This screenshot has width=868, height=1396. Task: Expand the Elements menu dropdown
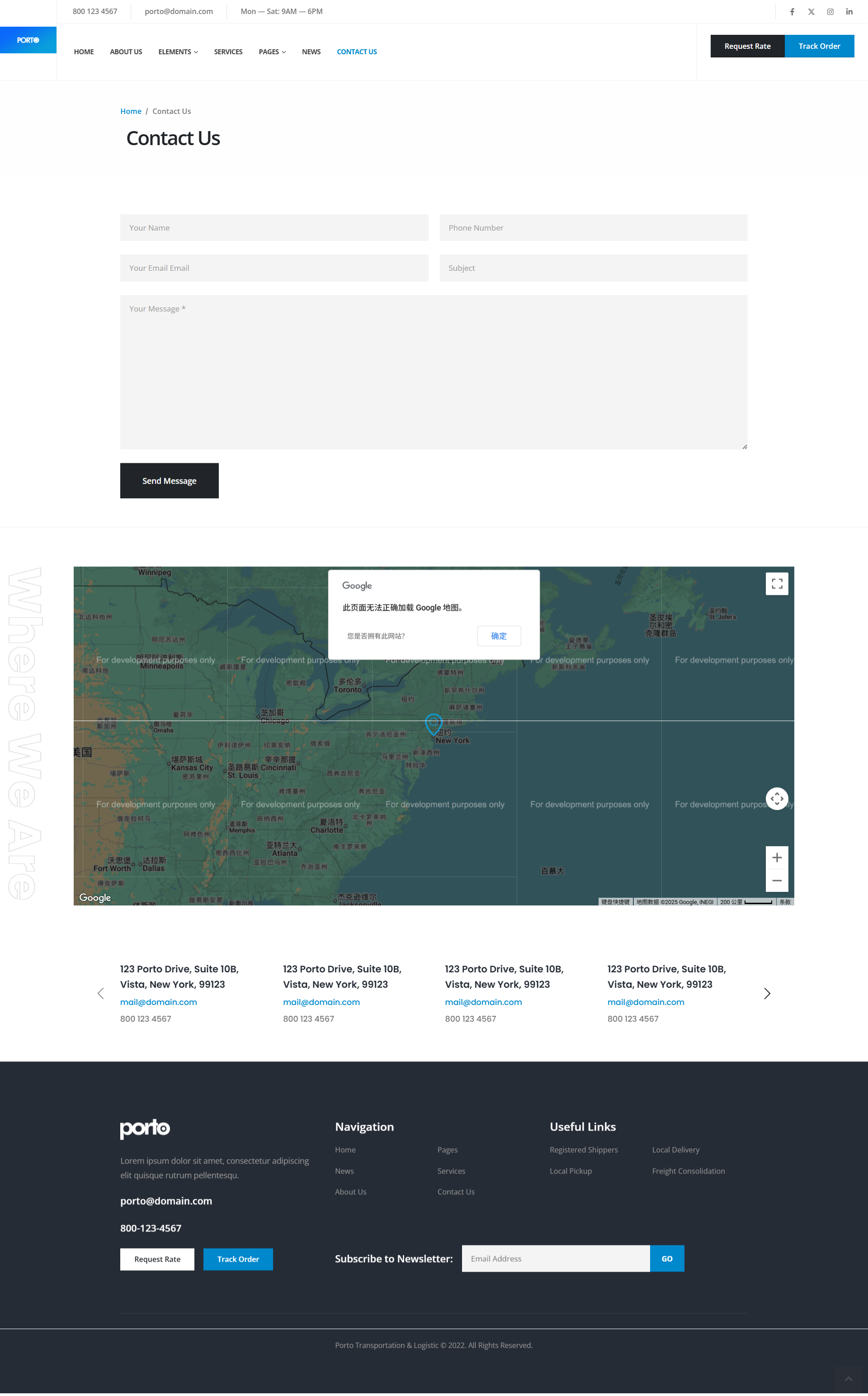178,52
